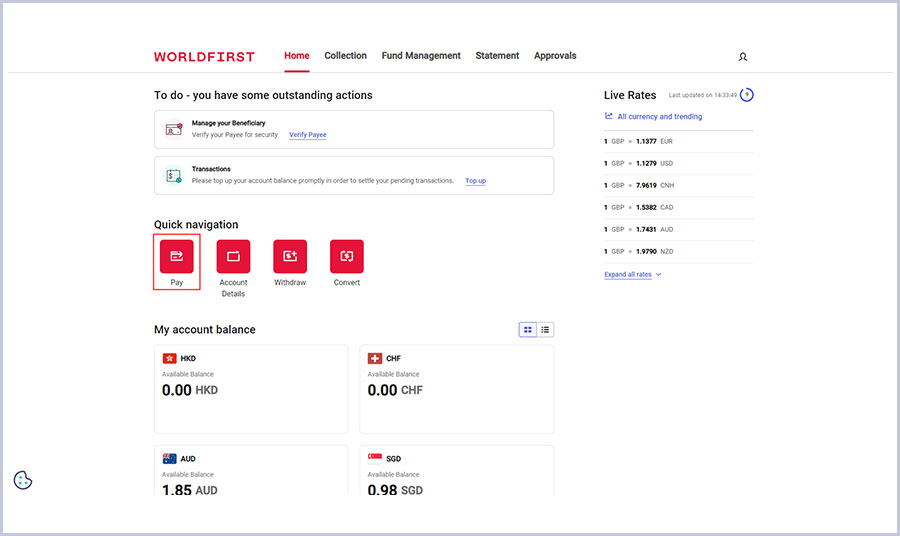This screenshot has width=900, height=536.
Task: Switch account balance to list view
Action: click(545, 330)
